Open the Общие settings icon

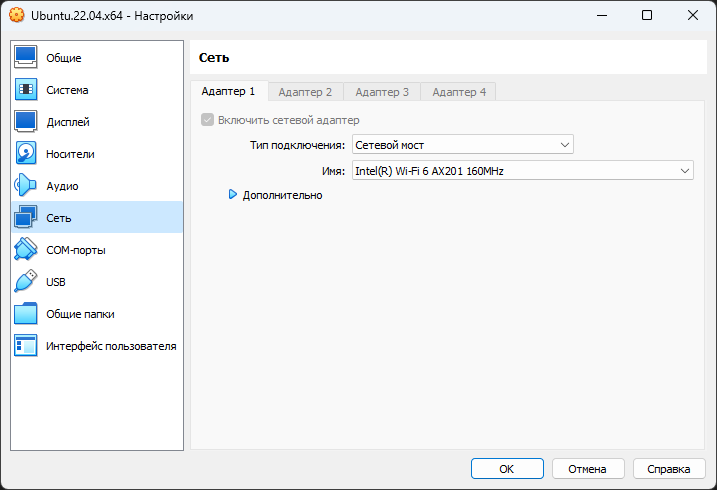26,58
